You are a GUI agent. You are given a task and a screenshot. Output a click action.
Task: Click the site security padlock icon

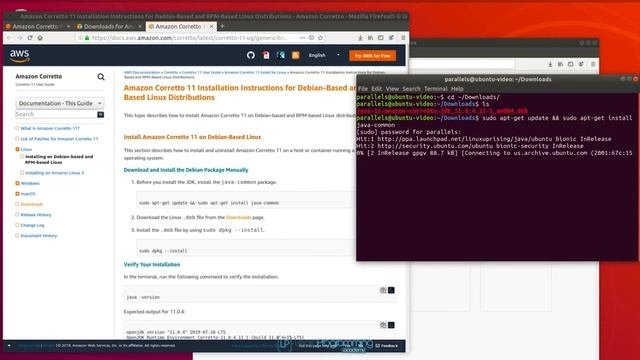point(87,38)
